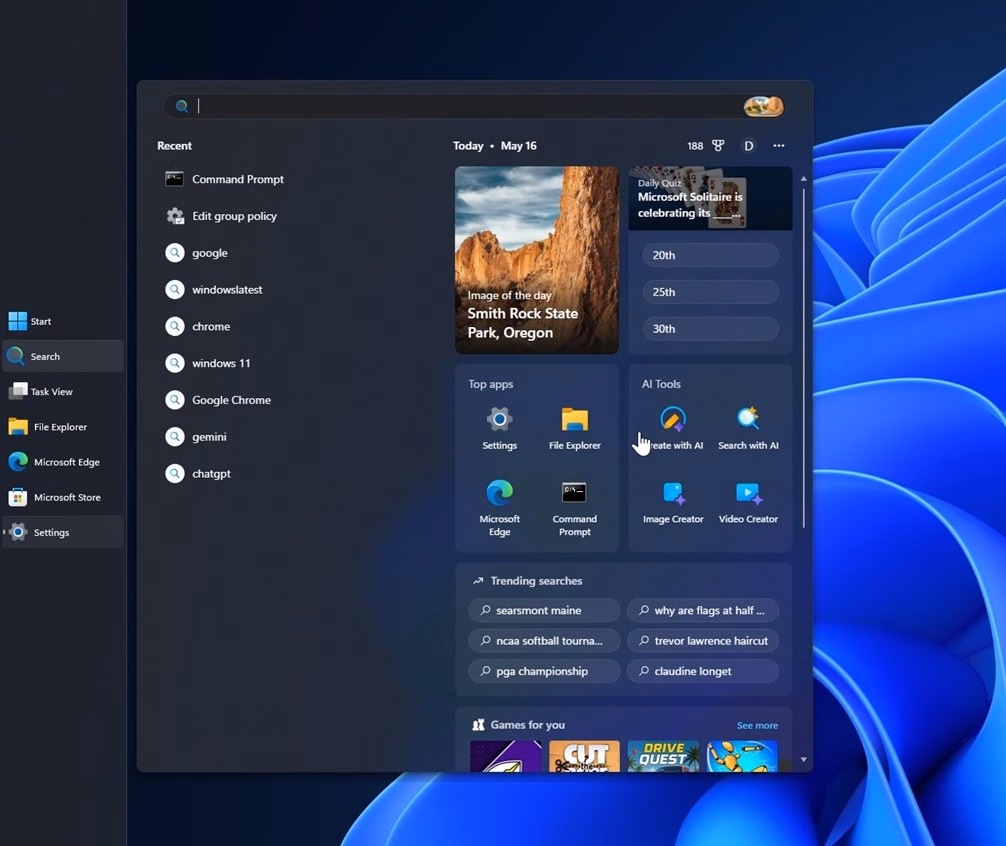1006x846 pixels.
Task: Open File Explorer in side taskbar
Action: coord(63,427)
